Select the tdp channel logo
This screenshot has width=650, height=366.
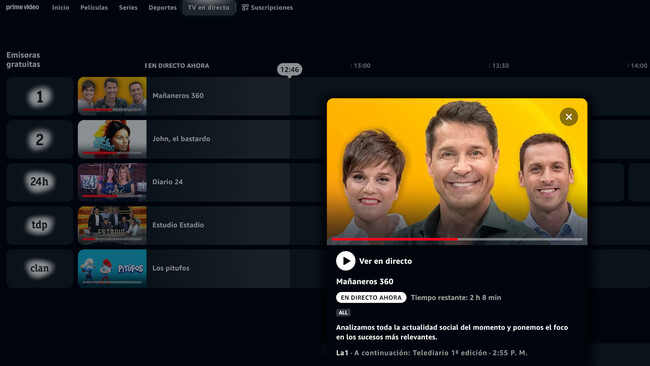point(40,225)
